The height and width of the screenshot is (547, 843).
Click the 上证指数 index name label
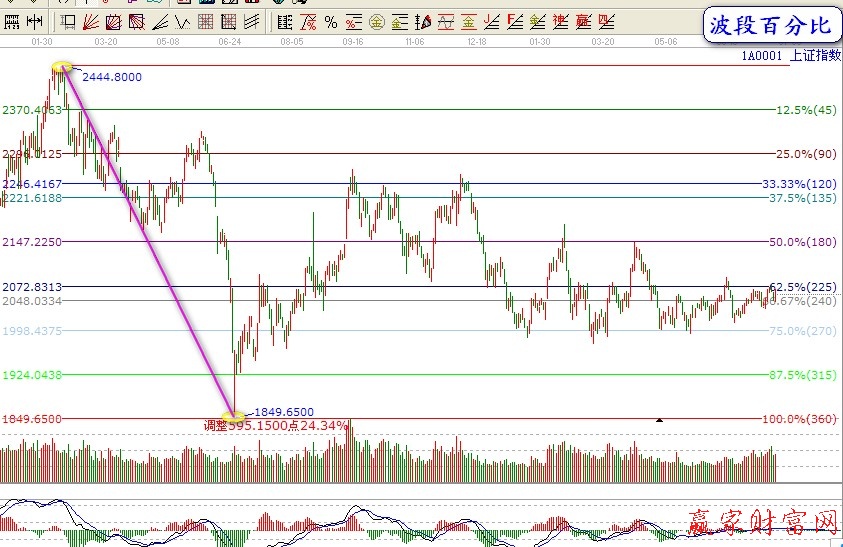pyautogui.click(x=814, y=56)
